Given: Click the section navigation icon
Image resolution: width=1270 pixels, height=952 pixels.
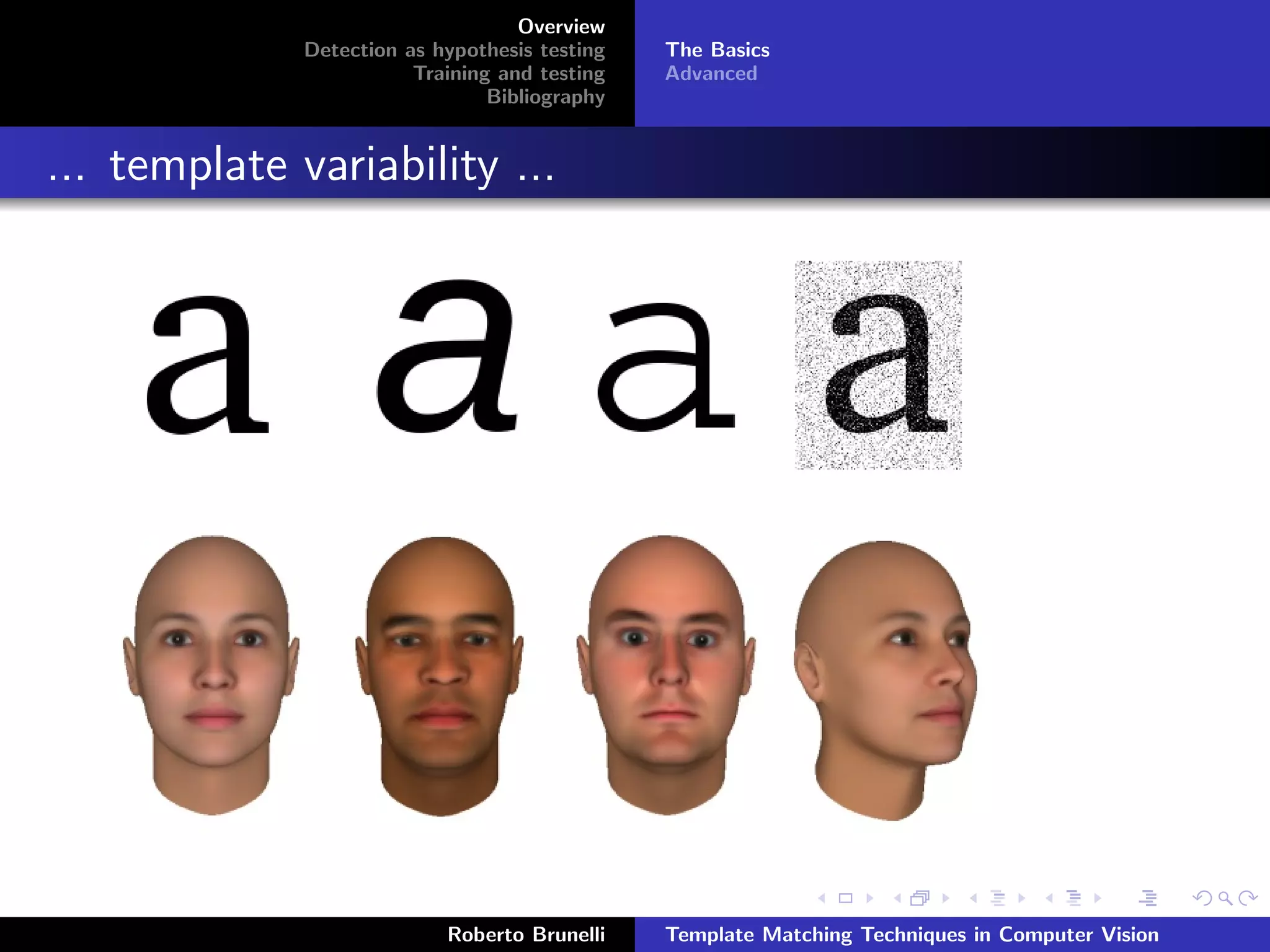Looking at the screenshot, I should (x=1074, y=898).
